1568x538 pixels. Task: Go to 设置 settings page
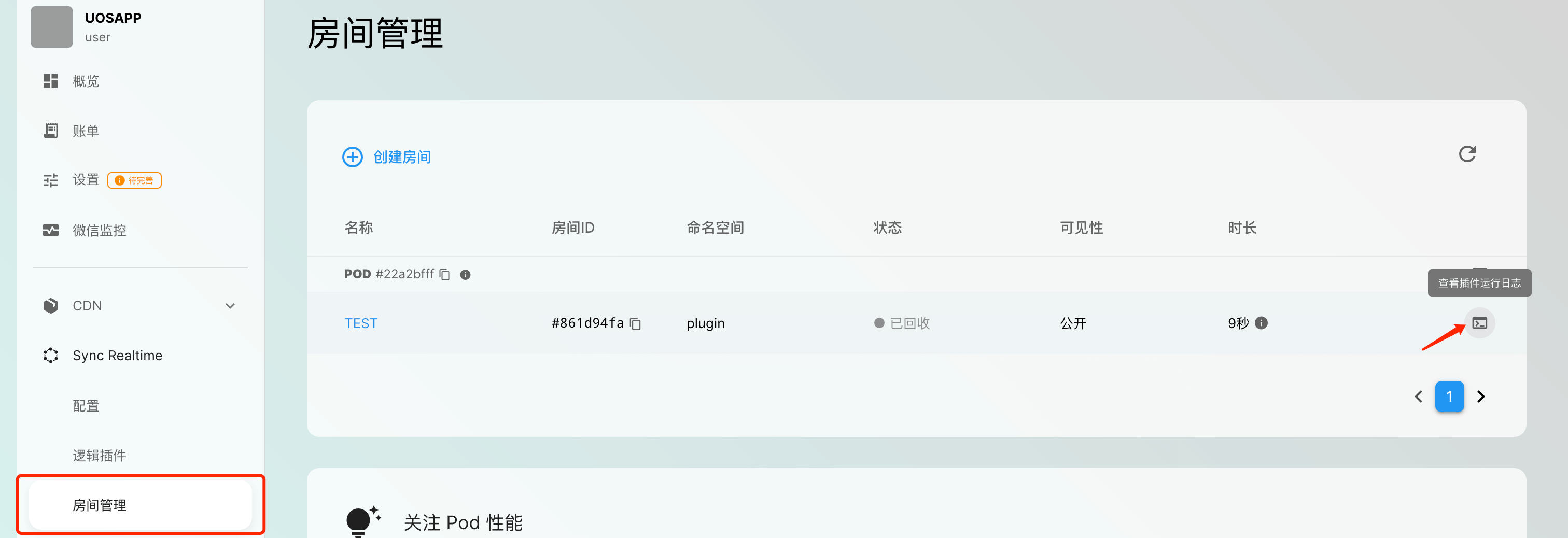coord(85,180)
